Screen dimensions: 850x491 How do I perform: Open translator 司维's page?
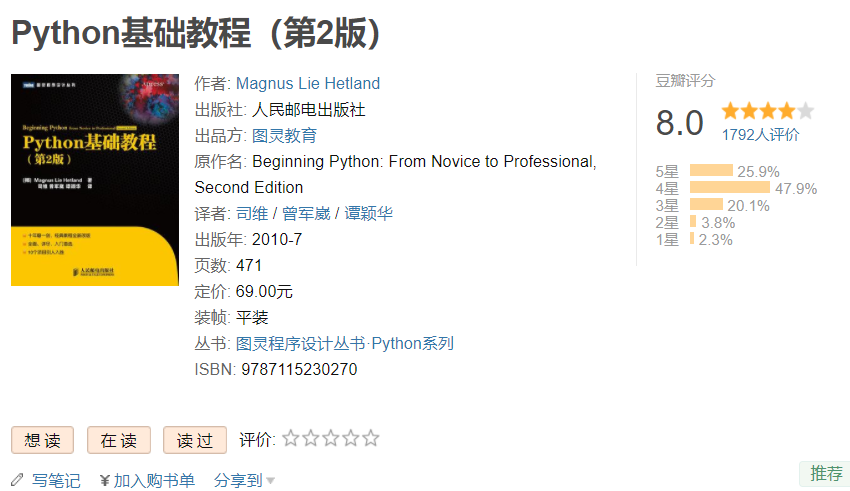click(251, 214)
